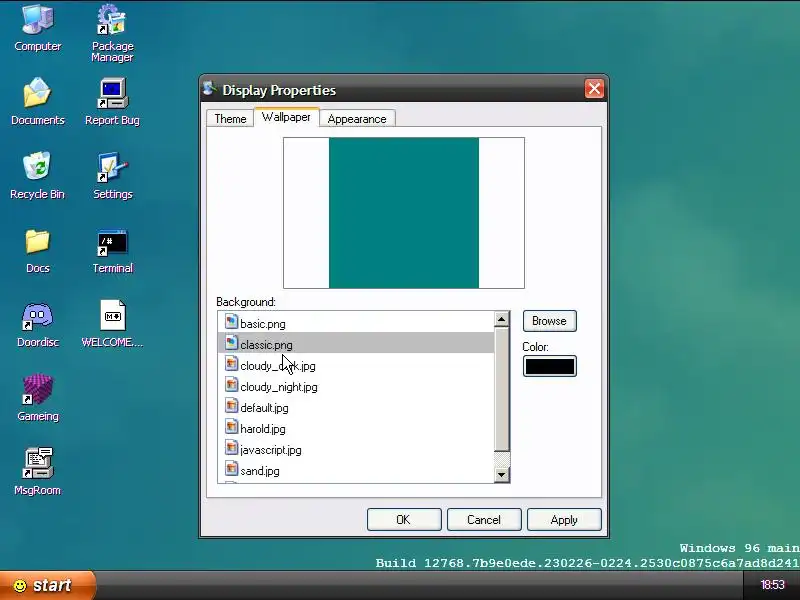Select the Doordisc desktop icon
The image size is (800, 600).
click(x=38, y=324)
